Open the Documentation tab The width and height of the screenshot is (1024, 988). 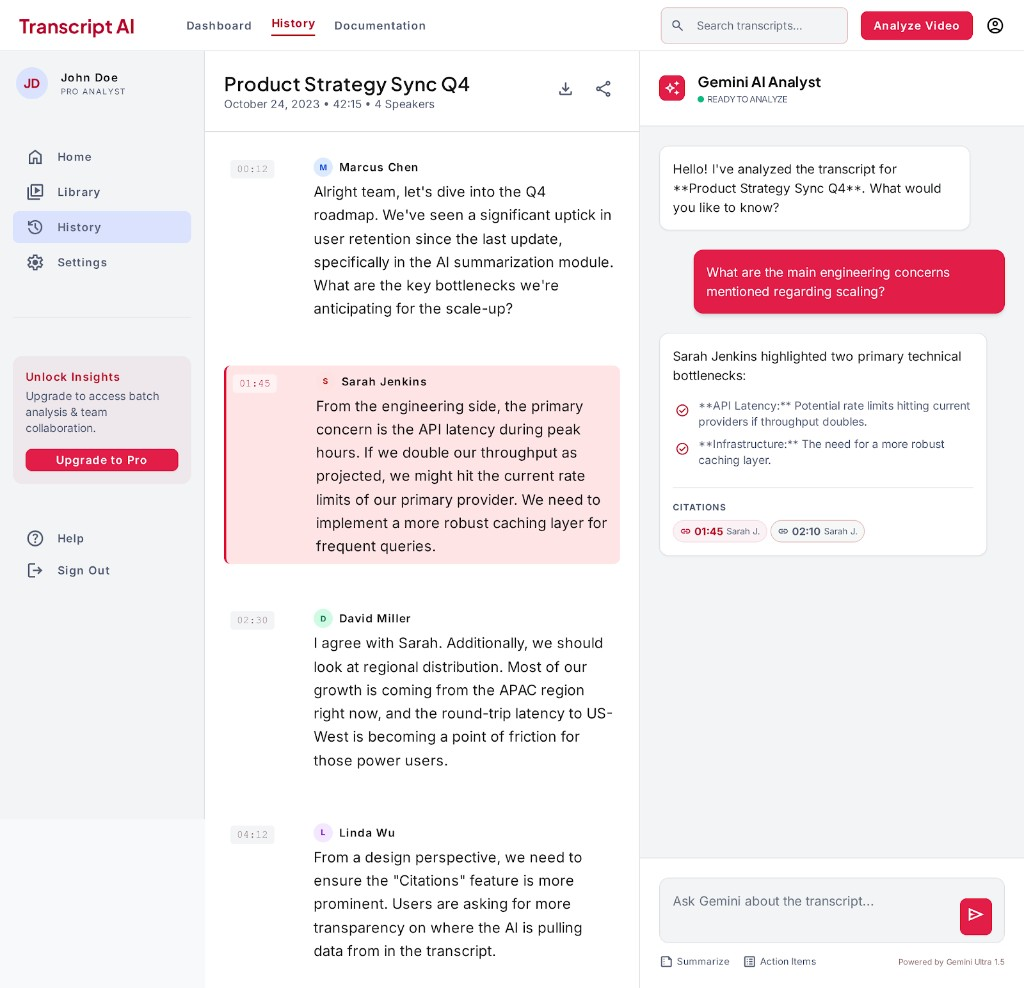379,26
